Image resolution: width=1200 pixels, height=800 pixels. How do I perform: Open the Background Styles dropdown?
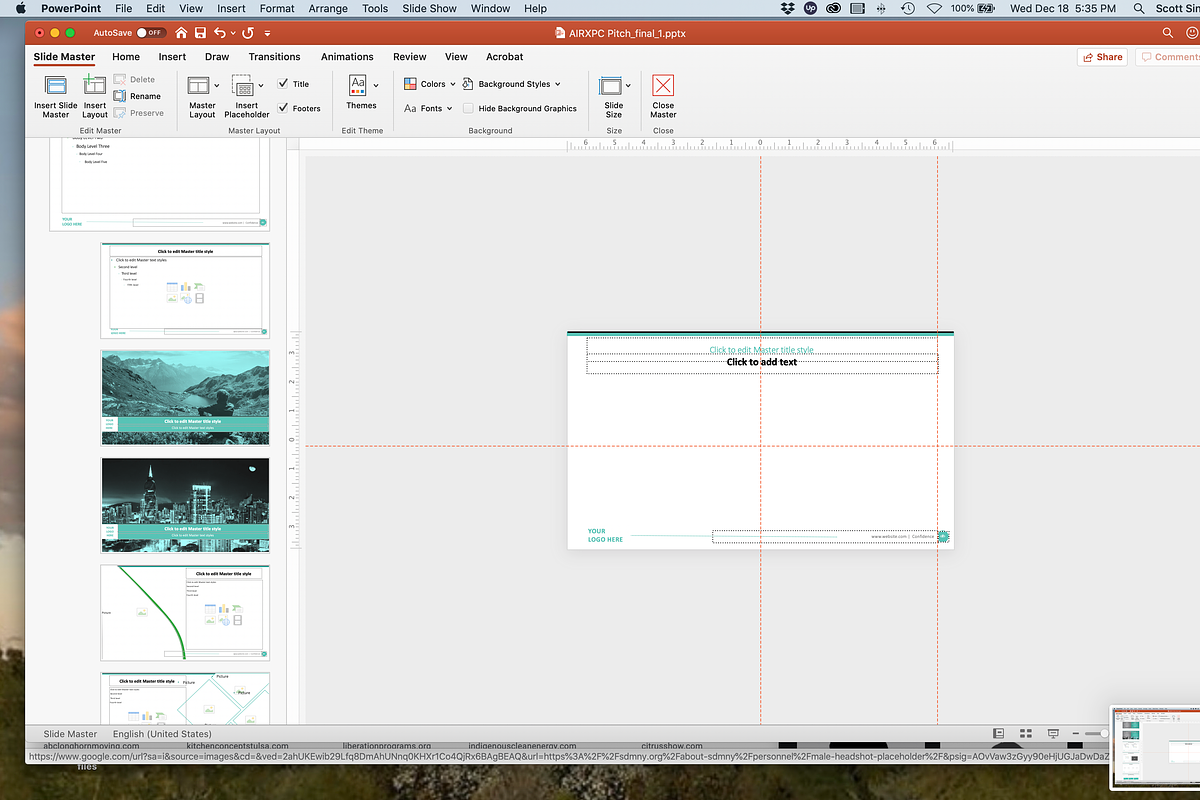[x=511, y=84]
